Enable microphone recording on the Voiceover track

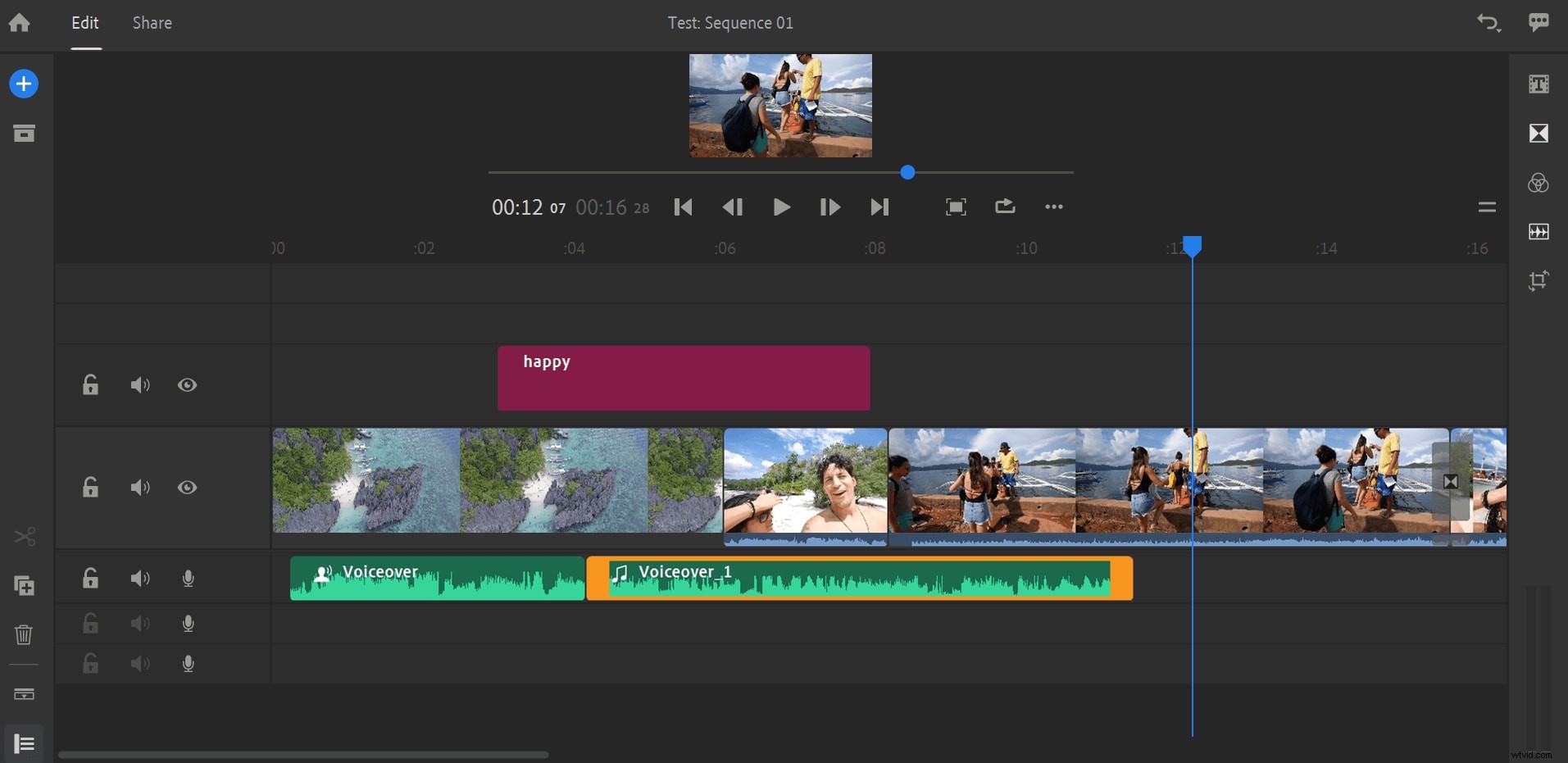(188, 579)
